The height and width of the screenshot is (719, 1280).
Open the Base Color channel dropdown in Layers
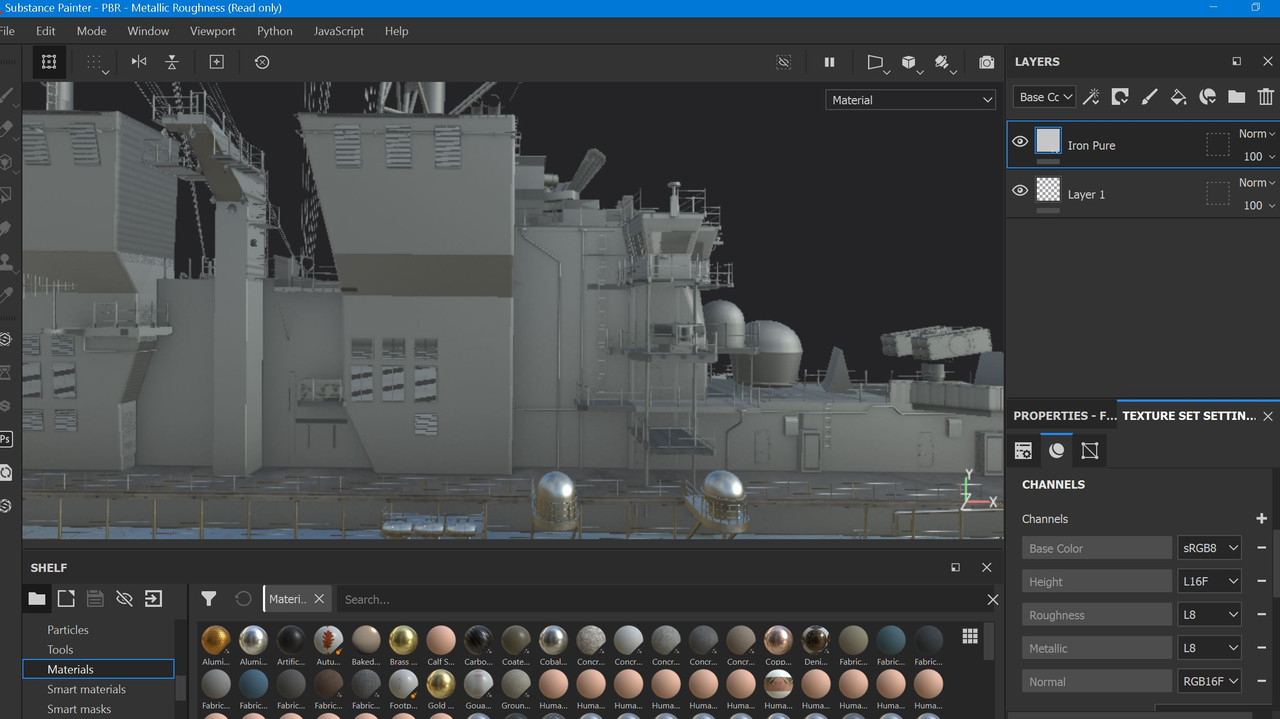point(1045,97)
